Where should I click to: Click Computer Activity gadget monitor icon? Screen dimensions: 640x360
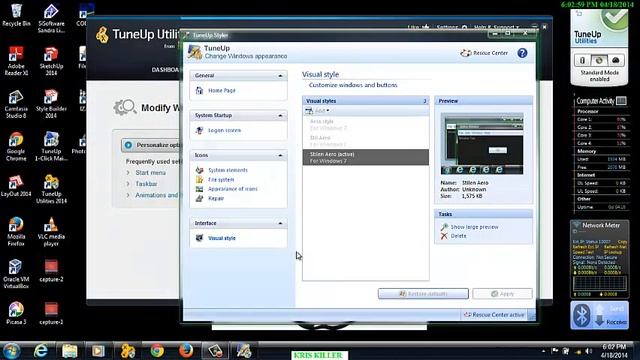pos(621,100)
